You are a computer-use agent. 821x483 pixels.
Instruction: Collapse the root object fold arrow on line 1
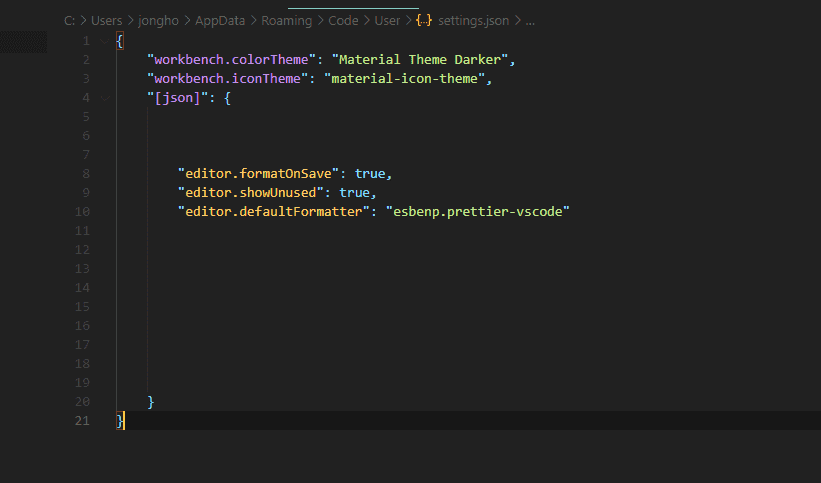(105, 41)
